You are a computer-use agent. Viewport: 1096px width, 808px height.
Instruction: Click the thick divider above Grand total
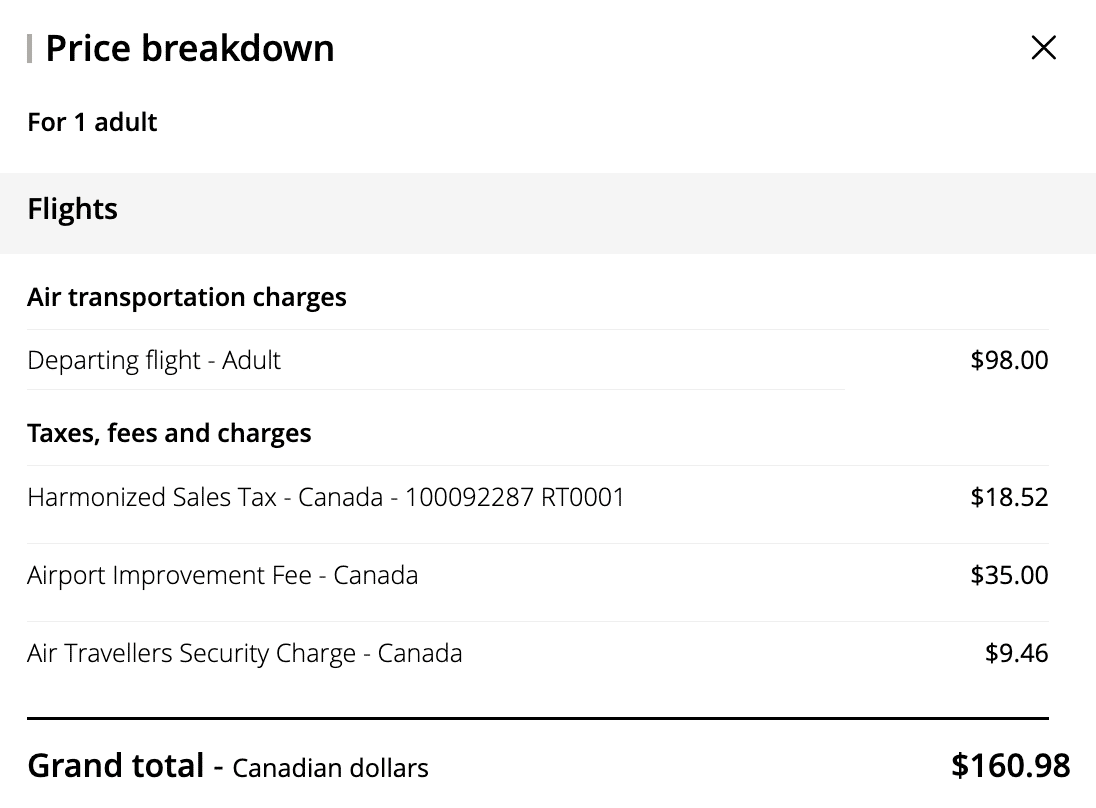(x=538, y=718)
